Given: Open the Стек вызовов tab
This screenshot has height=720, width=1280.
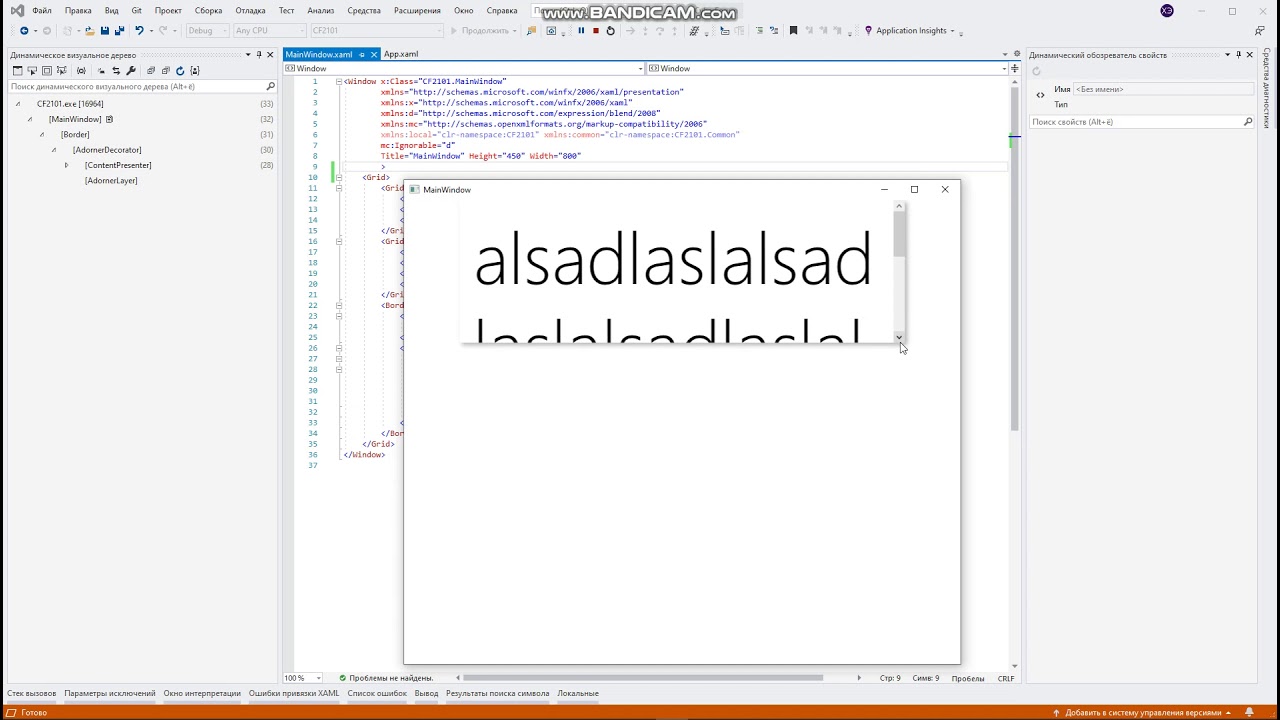Looking at the screenshot, I should click(x=32, y=693).
